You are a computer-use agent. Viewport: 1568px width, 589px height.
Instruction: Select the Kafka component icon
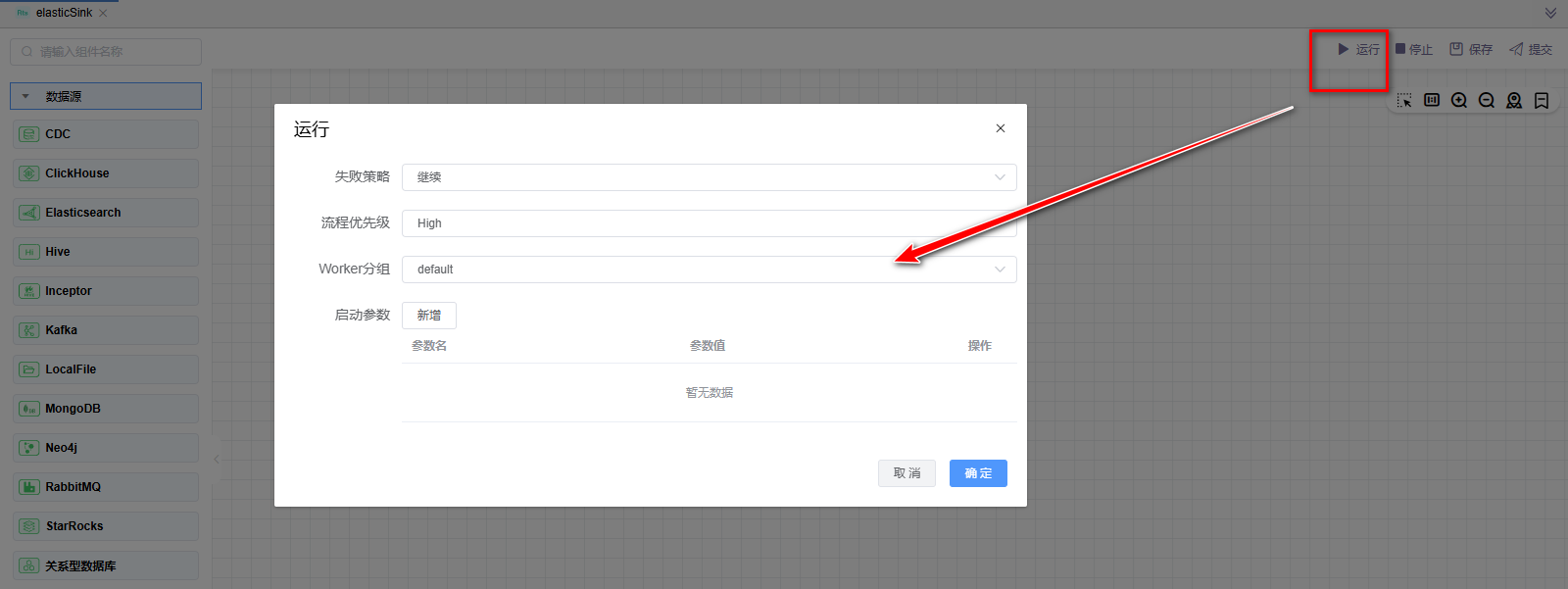(29, 330)
